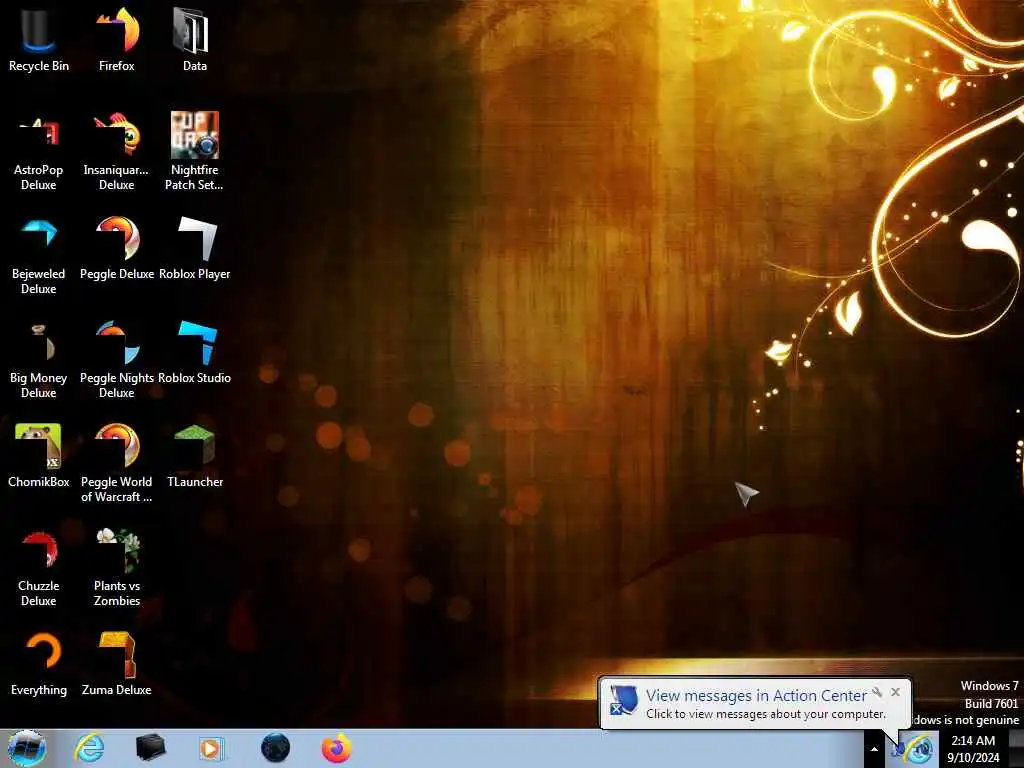Image resolution: width=1024 pixels, height=768 pixels.
Task: Select the ChomikBox desktop icon
Action: tap(39, 456)
